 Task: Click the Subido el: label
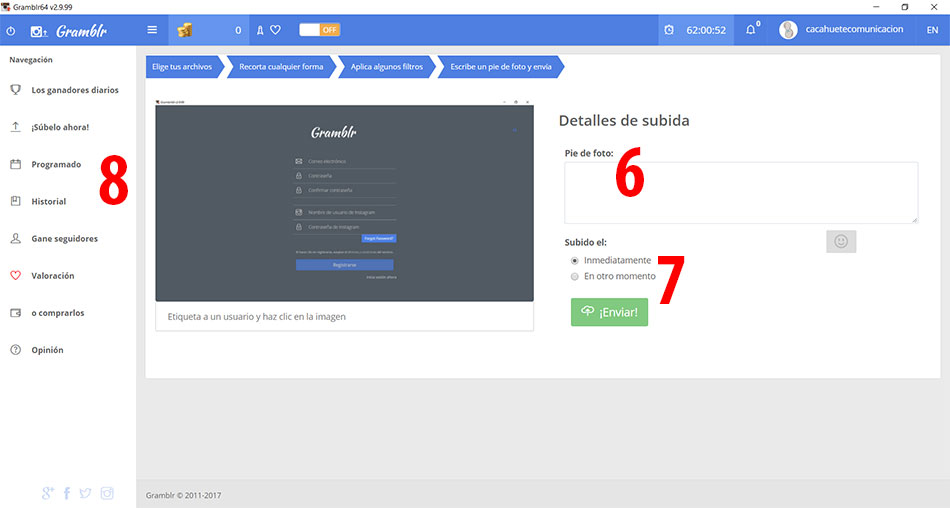click(x=586, y=242)
